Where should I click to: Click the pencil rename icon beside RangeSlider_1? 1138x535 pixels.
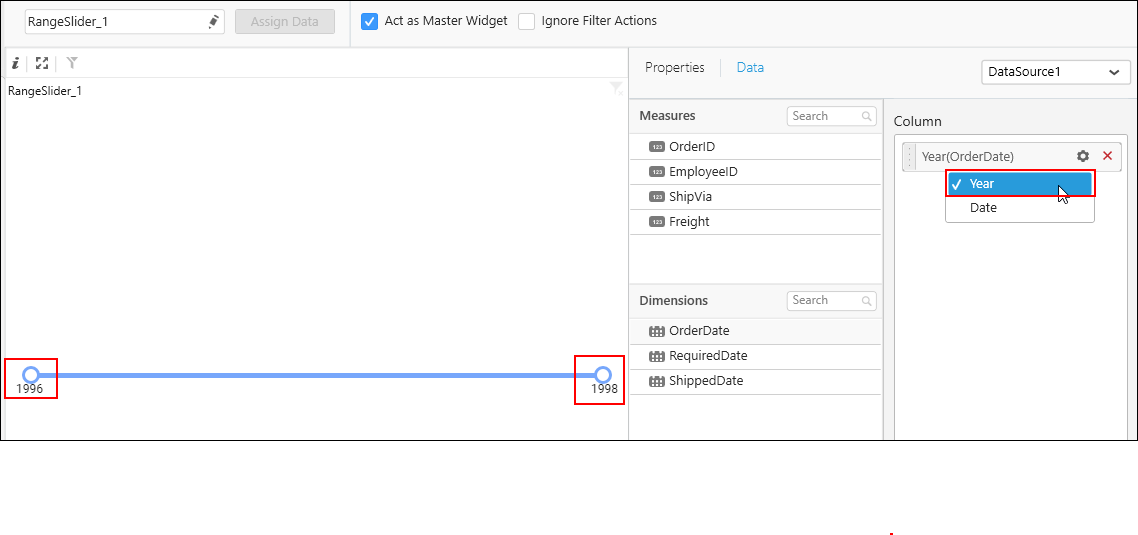(x=213, y=22)
